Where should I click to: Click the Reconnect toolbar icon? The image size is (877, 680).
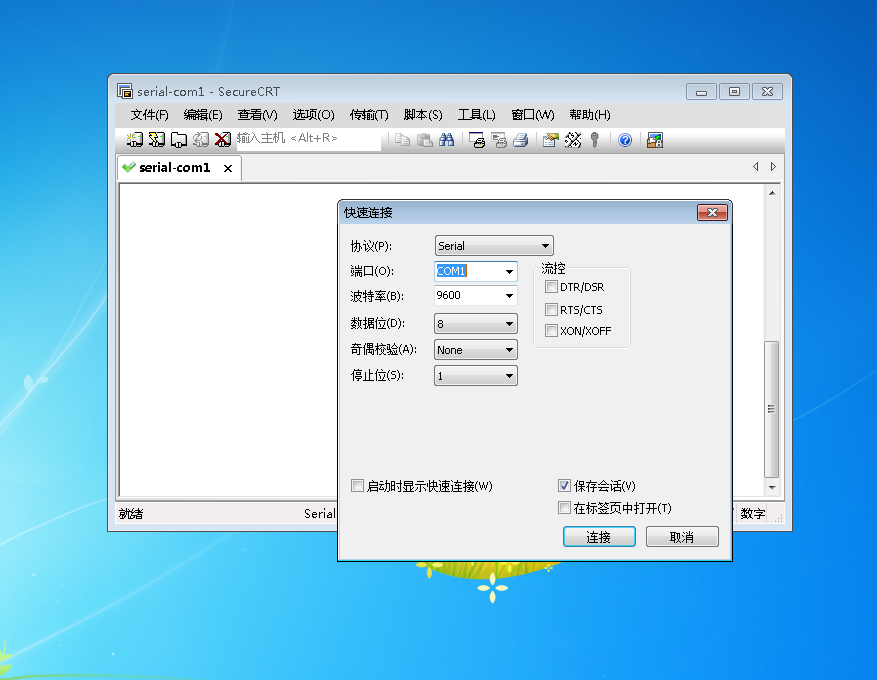click(200, 139)
